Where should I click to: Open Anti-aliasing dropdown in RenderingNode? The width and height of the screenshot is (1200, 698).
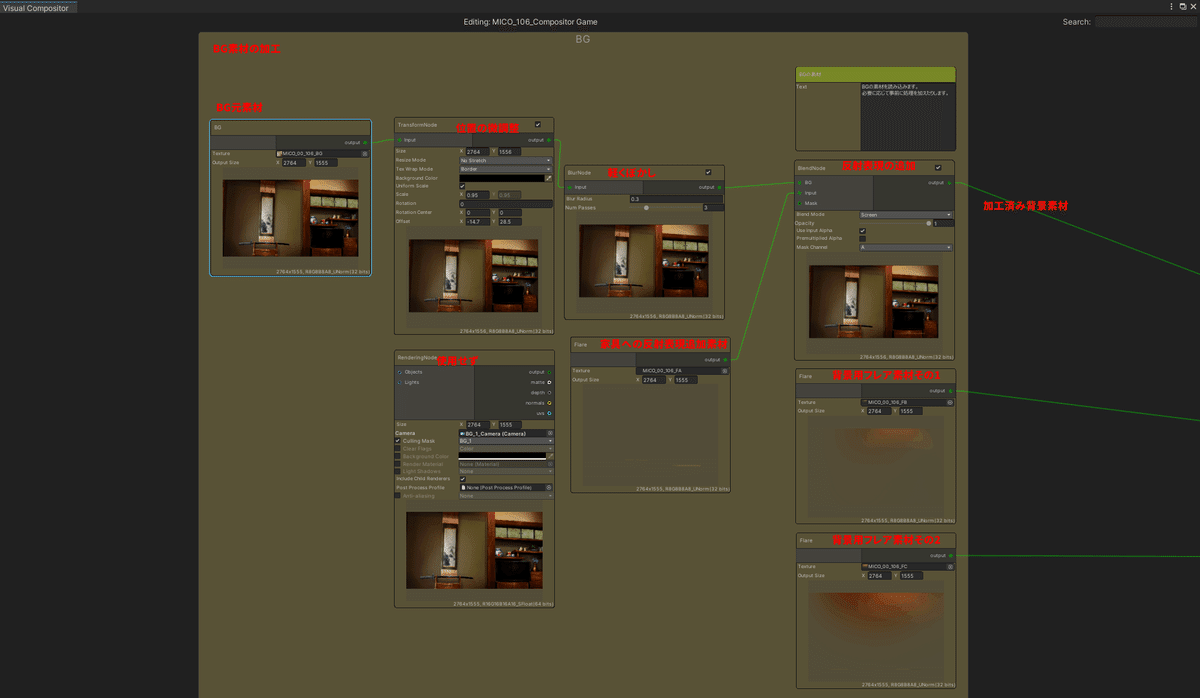[x=505, y=496]
